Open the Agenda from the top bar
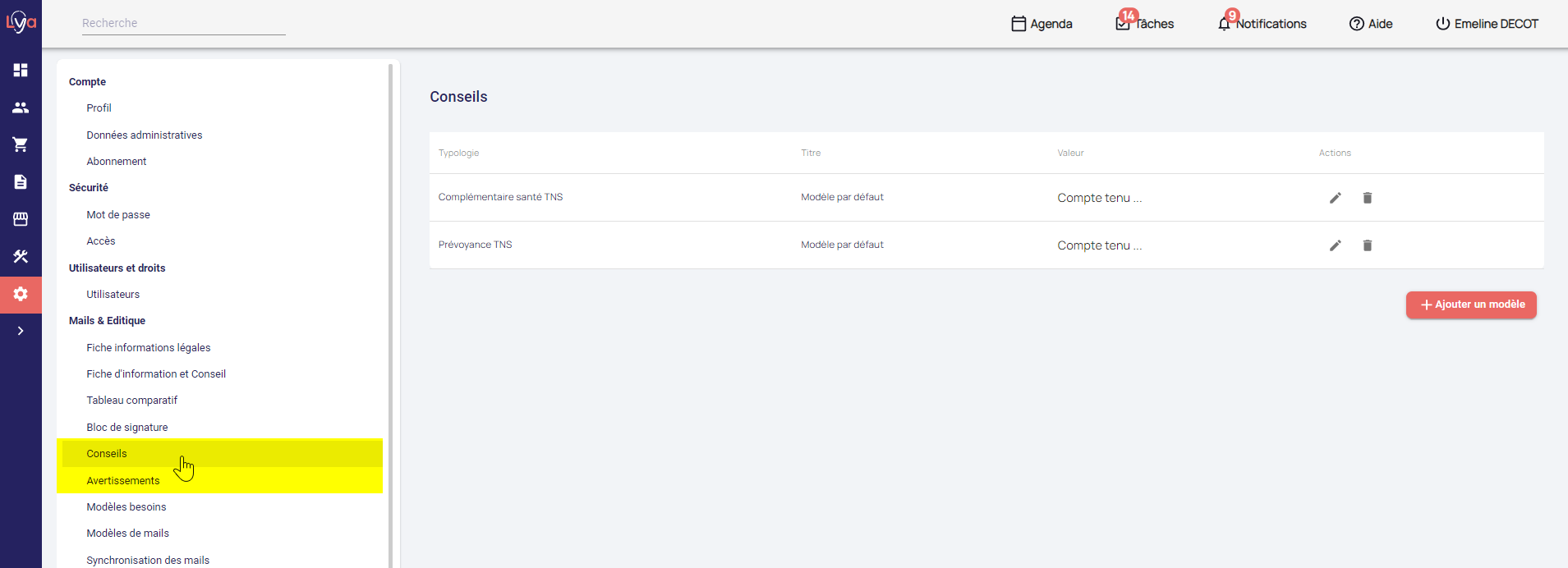1568x568 pixels. (1042, 24)
